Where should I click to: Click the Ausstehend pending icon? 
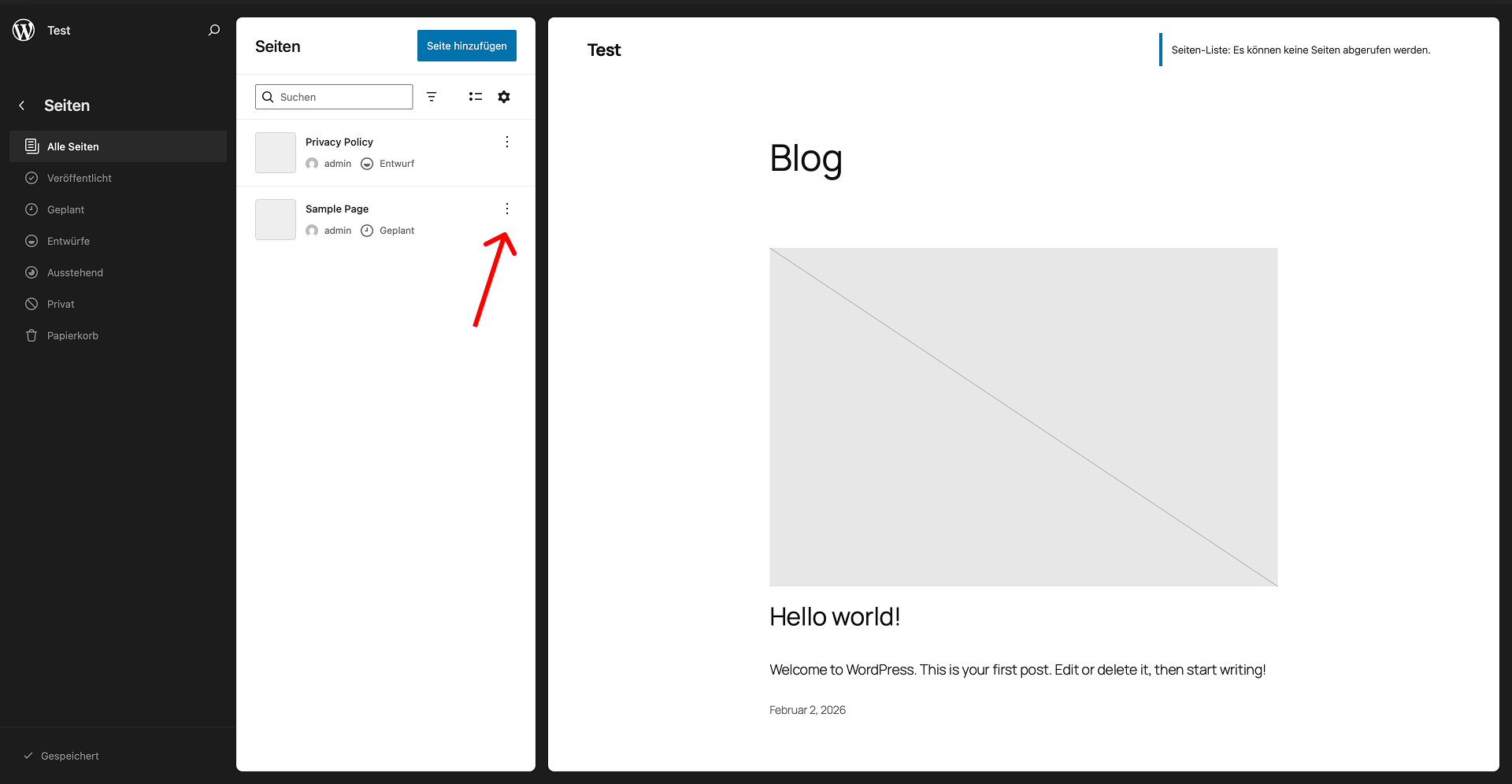click(x=31, y=272)
